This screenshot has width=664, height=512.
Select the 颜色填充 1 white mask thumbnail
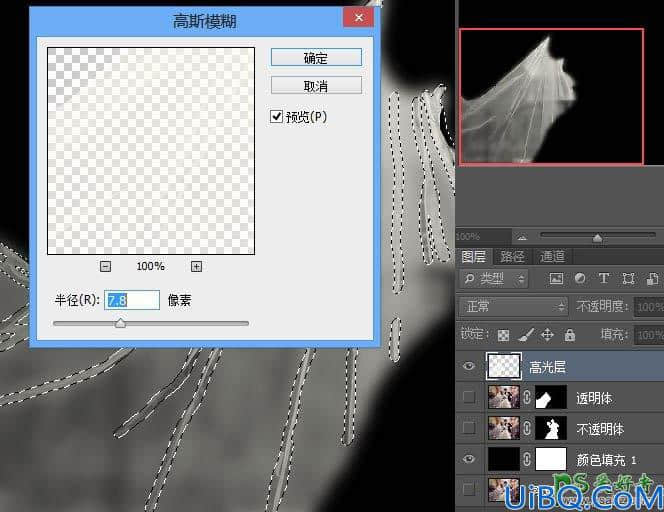click(x=551, y=459)
